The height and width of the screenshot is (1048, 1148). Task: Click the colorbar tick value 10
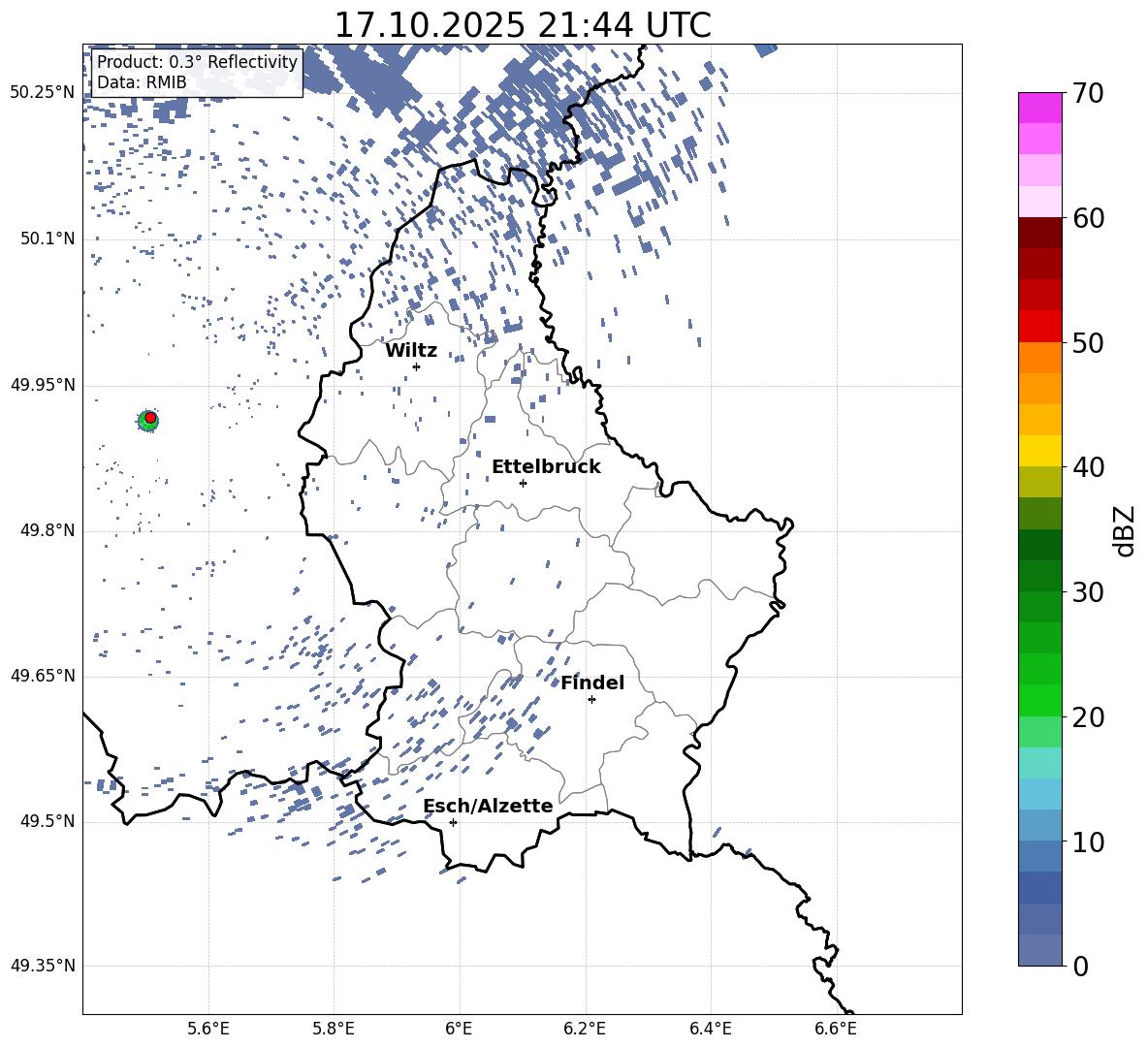[x=1088, y=842]
